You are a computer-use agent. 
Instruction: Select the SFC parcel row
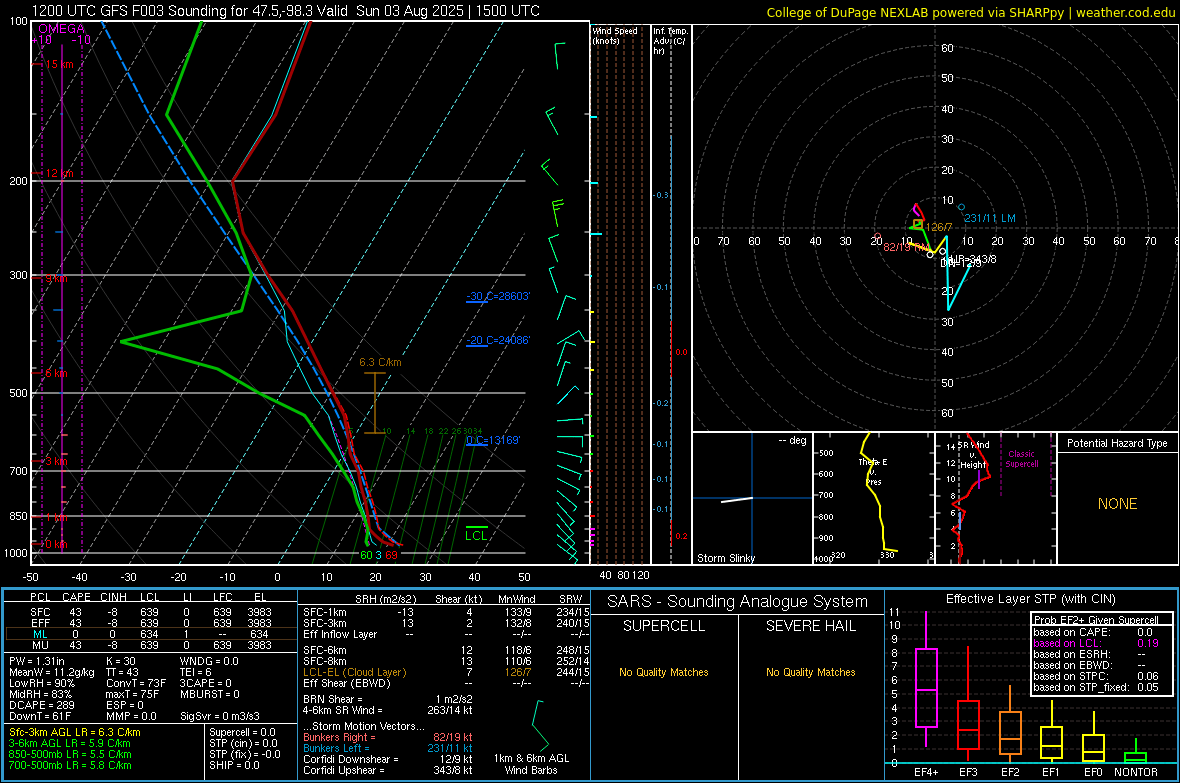151,612
